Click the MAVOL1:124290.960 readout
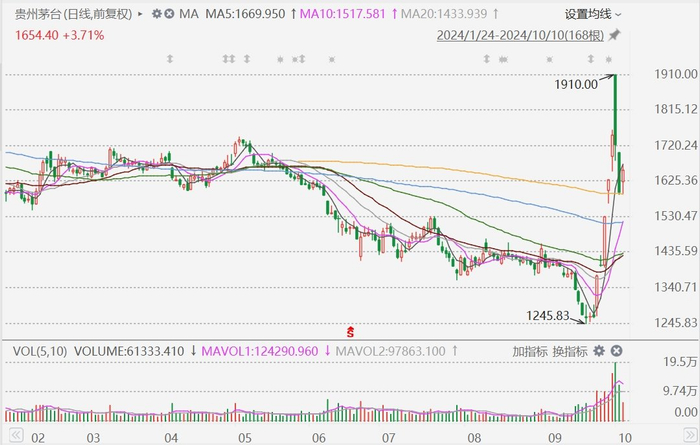The image size is (700, 445). click(260, 351)
